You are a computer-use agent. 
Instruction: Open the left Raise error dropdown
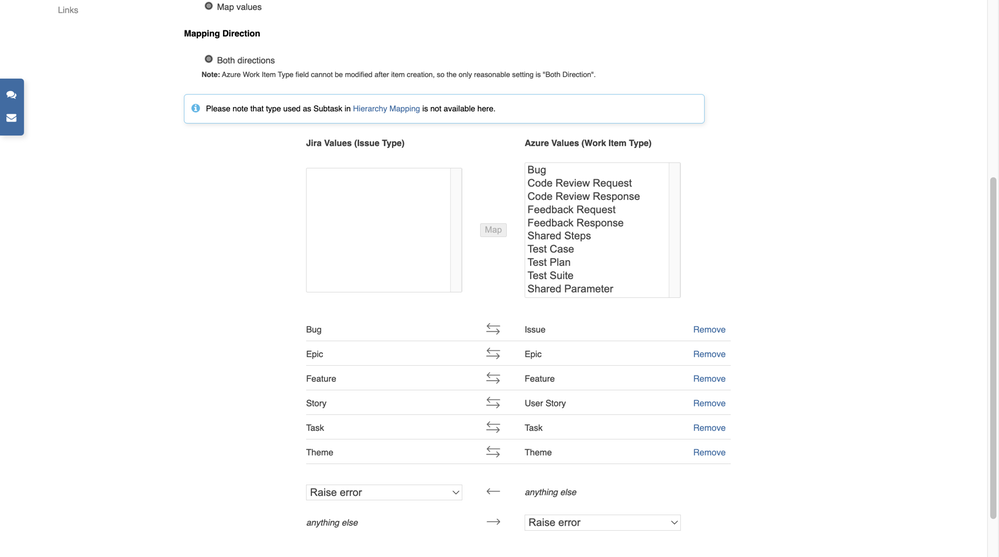384,492
